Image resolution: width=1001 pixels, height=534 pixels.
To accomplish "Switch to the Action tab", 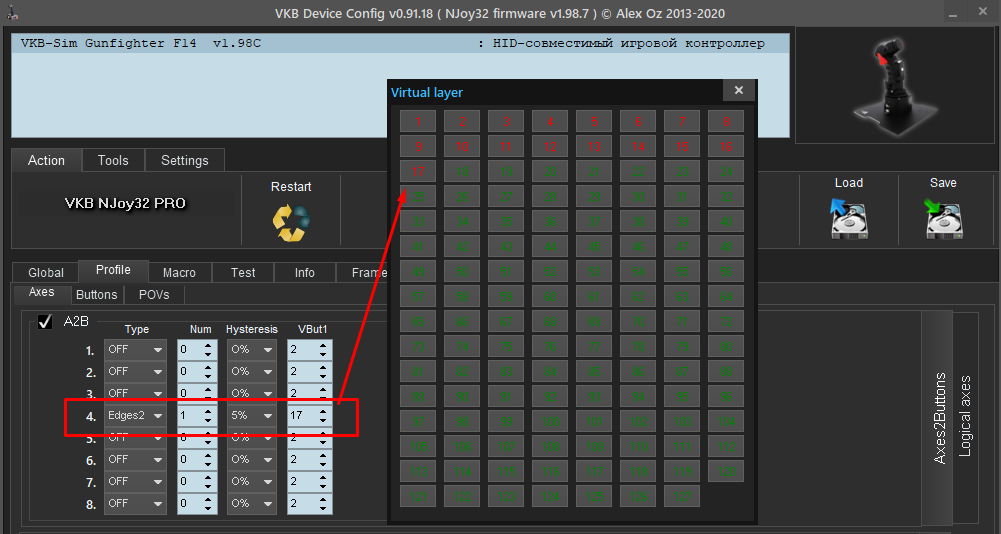I will (x=46, y=160).
